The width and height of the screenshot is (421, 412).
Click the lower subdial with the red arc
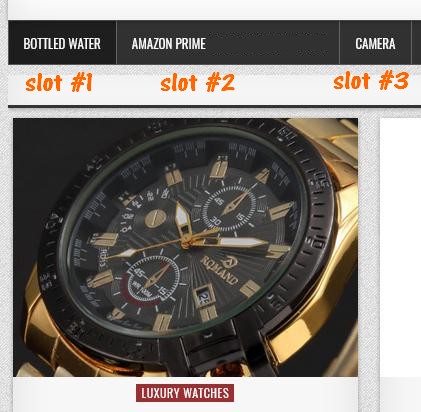click(152, 280)
